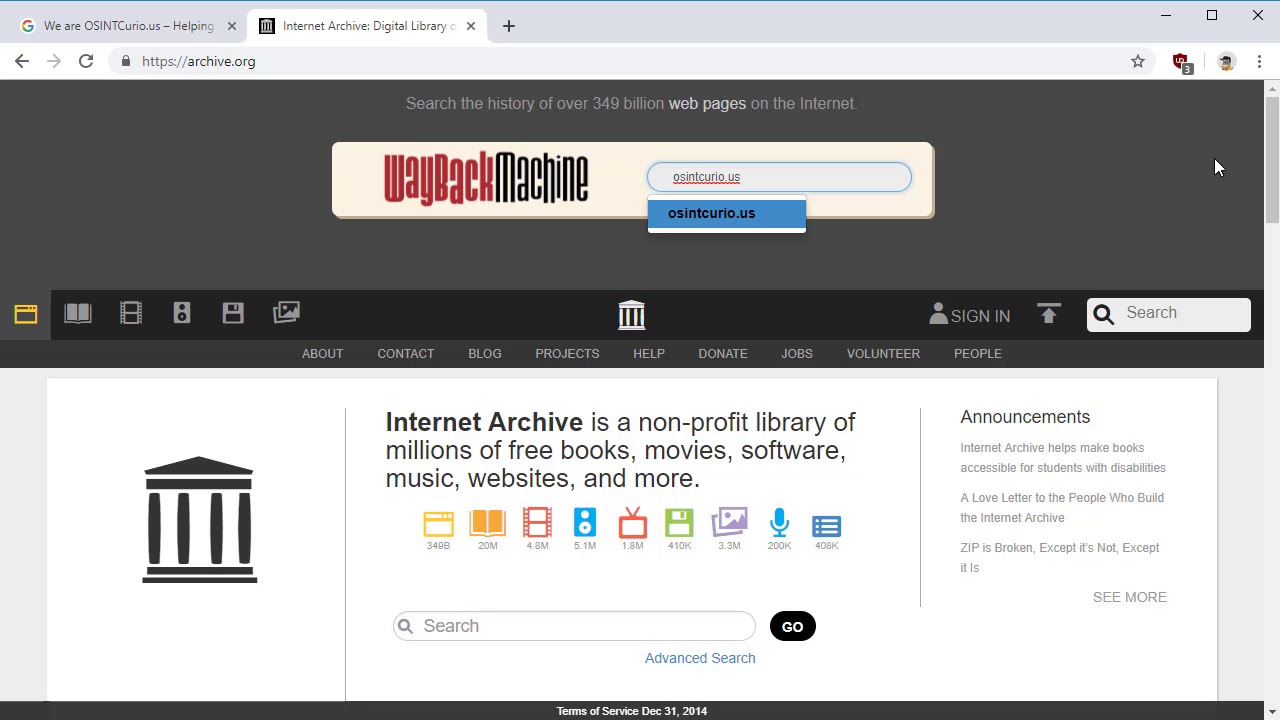Open the ZIP is Broken announcement
The width and height of the screenshot is (1280, 720).
(1060, 558)
